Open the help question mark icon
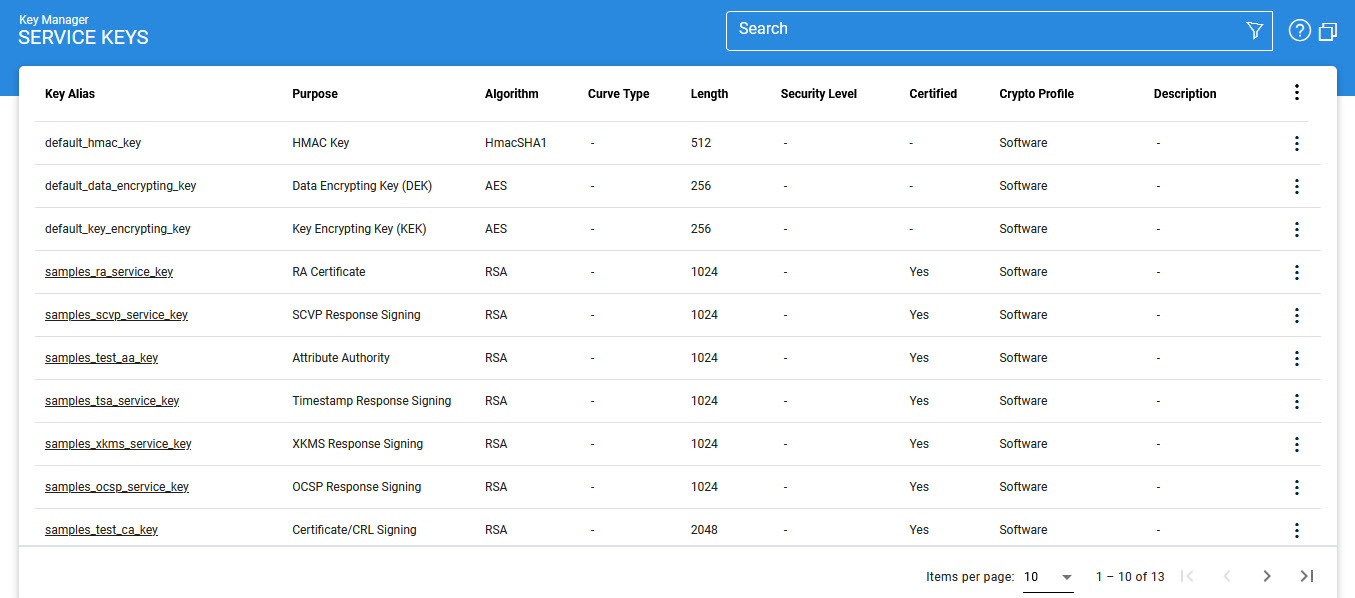 coord(1299,31)
